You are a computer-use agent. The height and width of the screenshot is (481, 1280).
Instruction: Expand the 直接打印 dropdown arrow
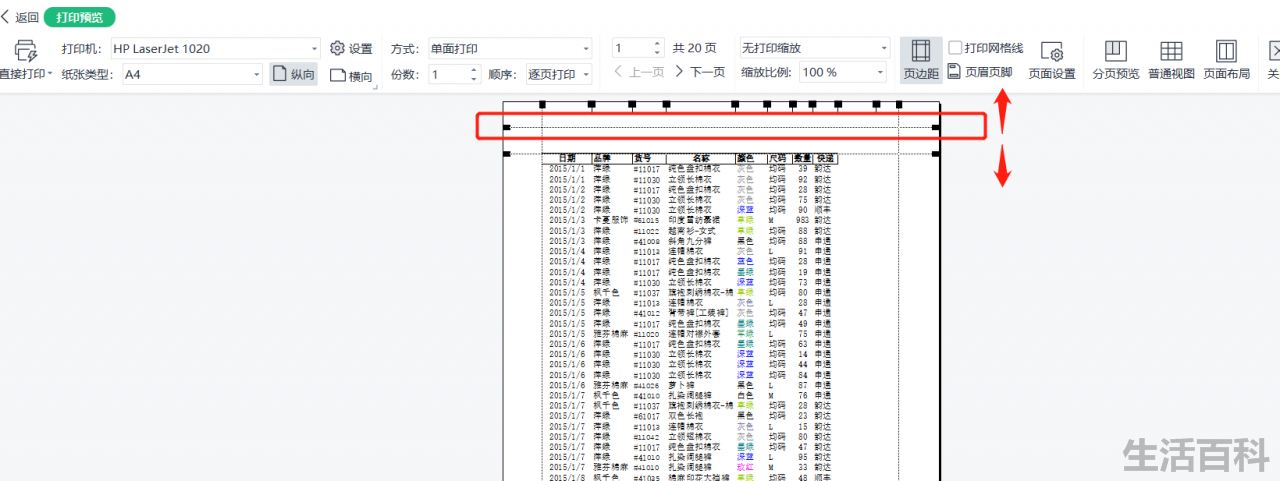(50, 74)
